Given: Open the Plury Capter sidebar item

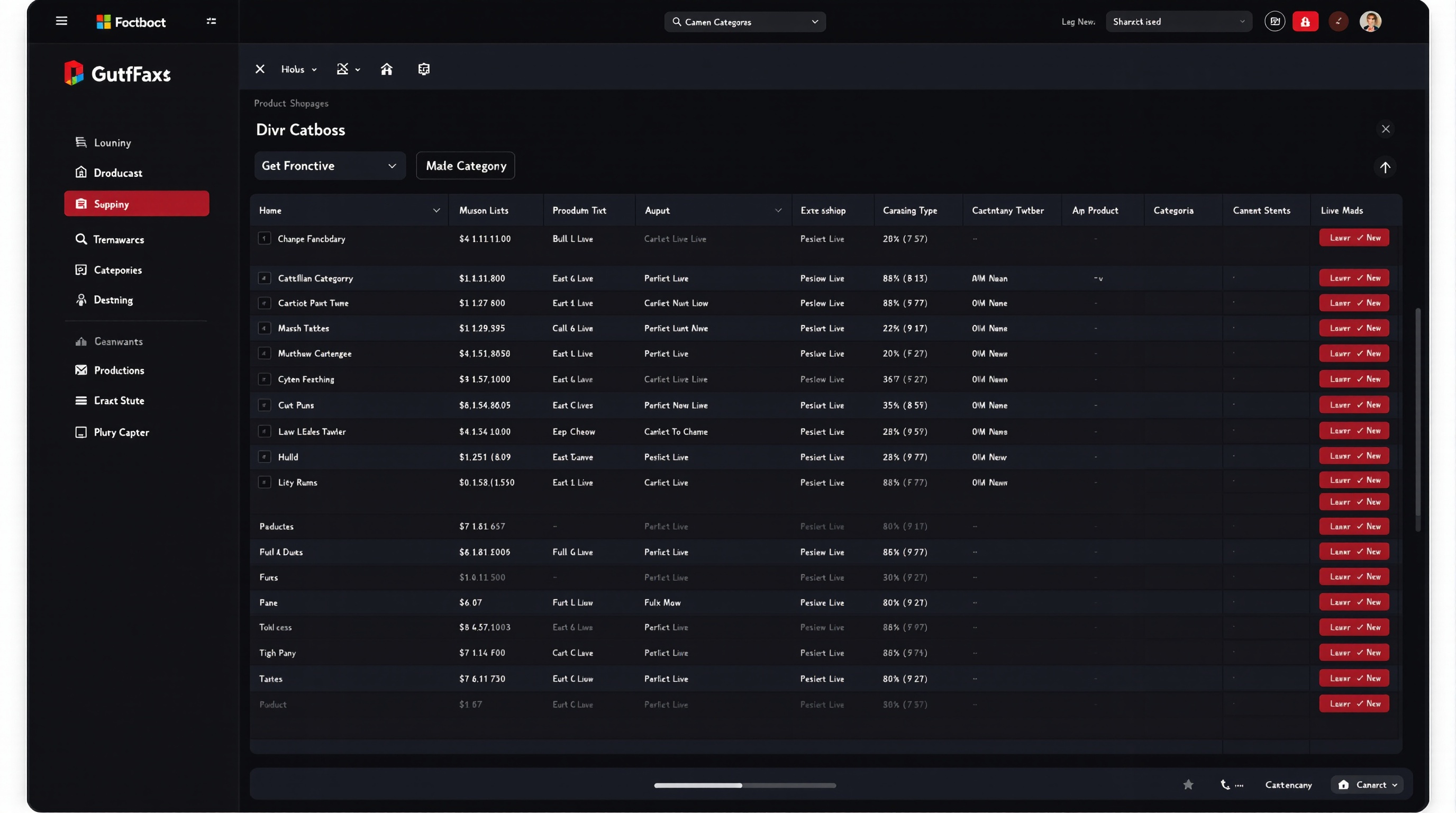Looking at the screenshot, I should (x=112, y=432).
